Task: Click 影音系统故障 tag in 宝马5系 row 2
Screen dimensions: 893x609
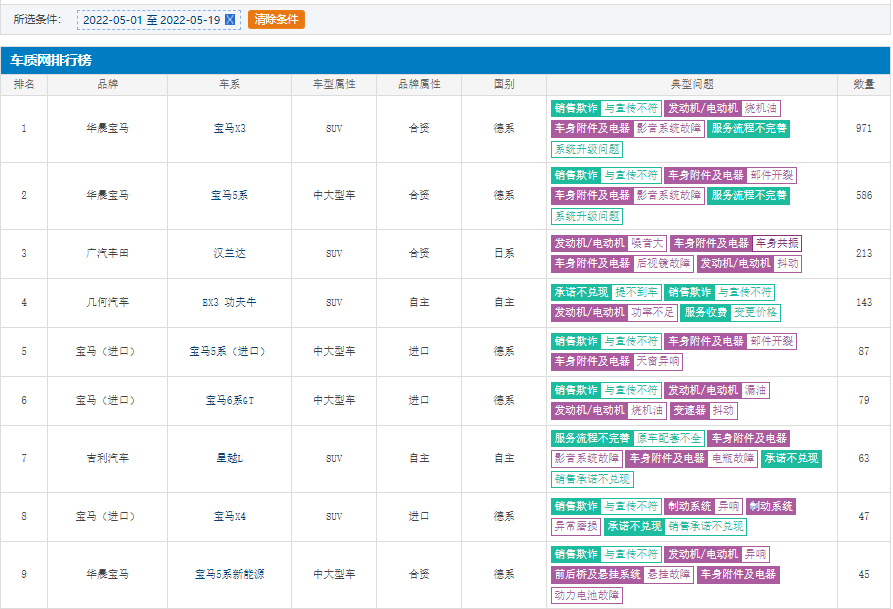Action: [x=669, y=195]
